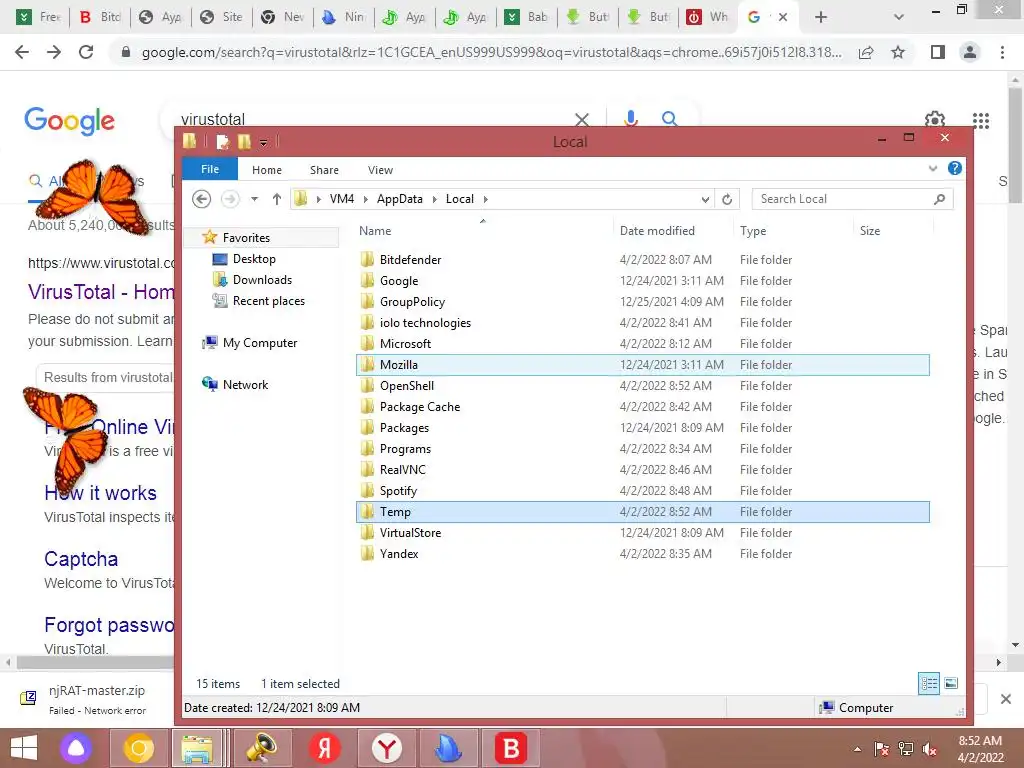Select the Microsoft folder row
The width and height of the screenshot is (1024, 768).
point(643,344)
